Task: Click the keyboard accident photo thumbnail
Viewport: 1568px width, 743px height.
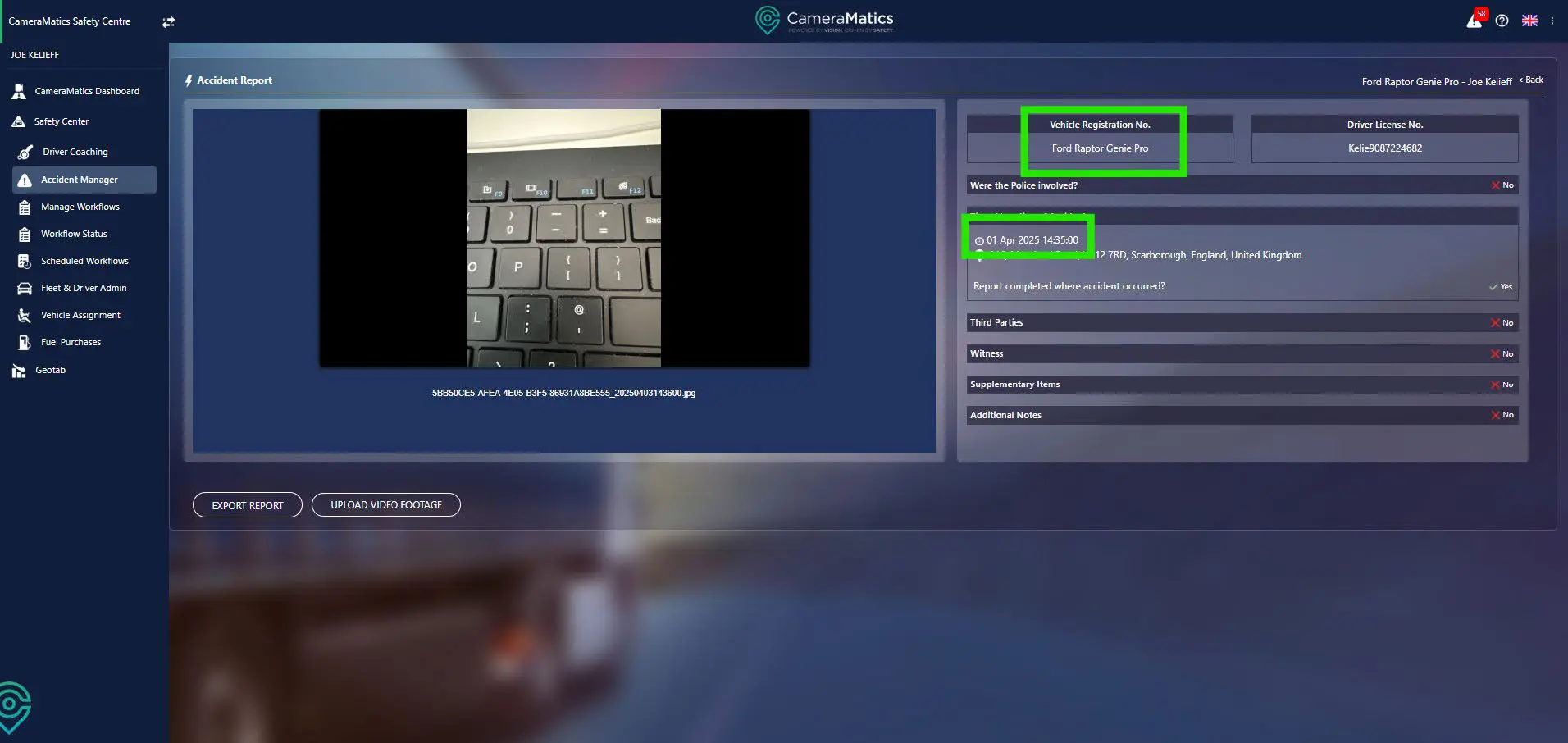Action: [563, 238]
